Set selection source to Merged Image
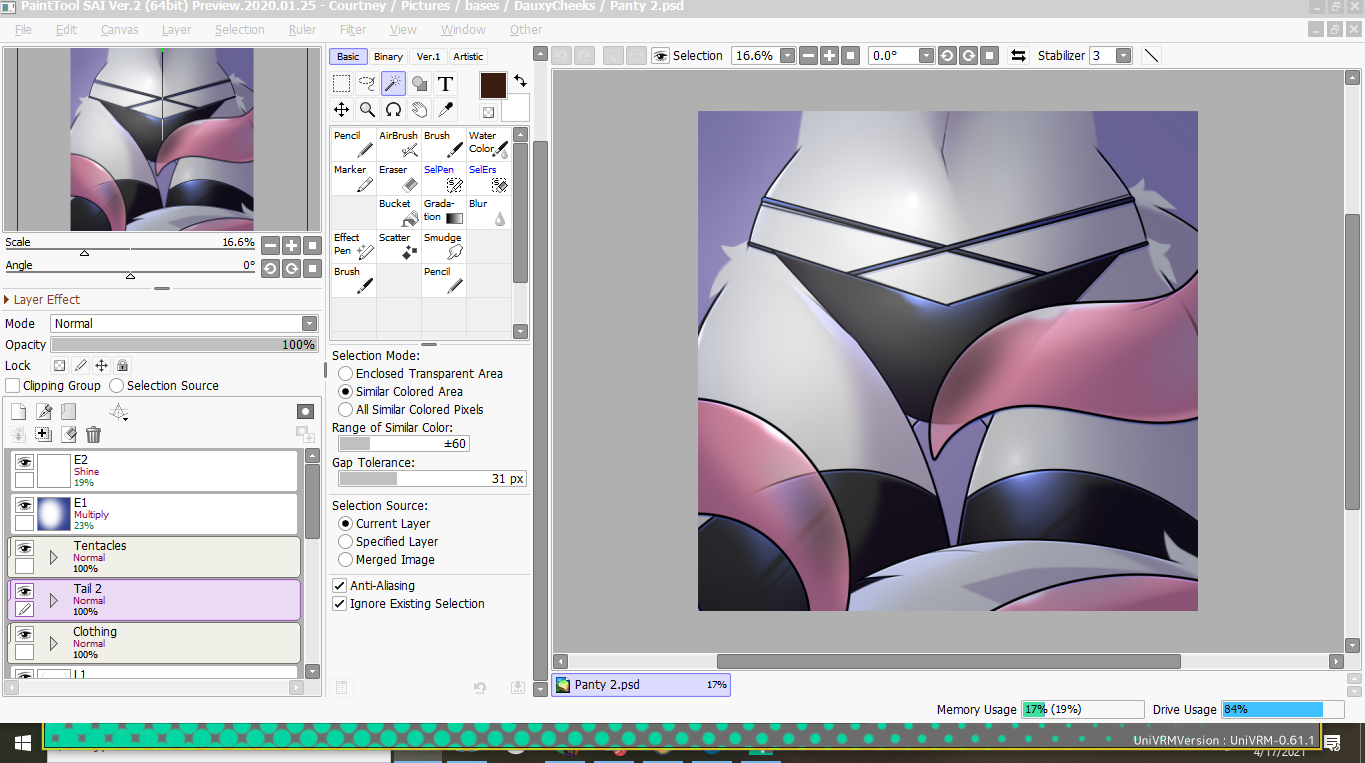1365x763 pixels. tap(345, 559)
